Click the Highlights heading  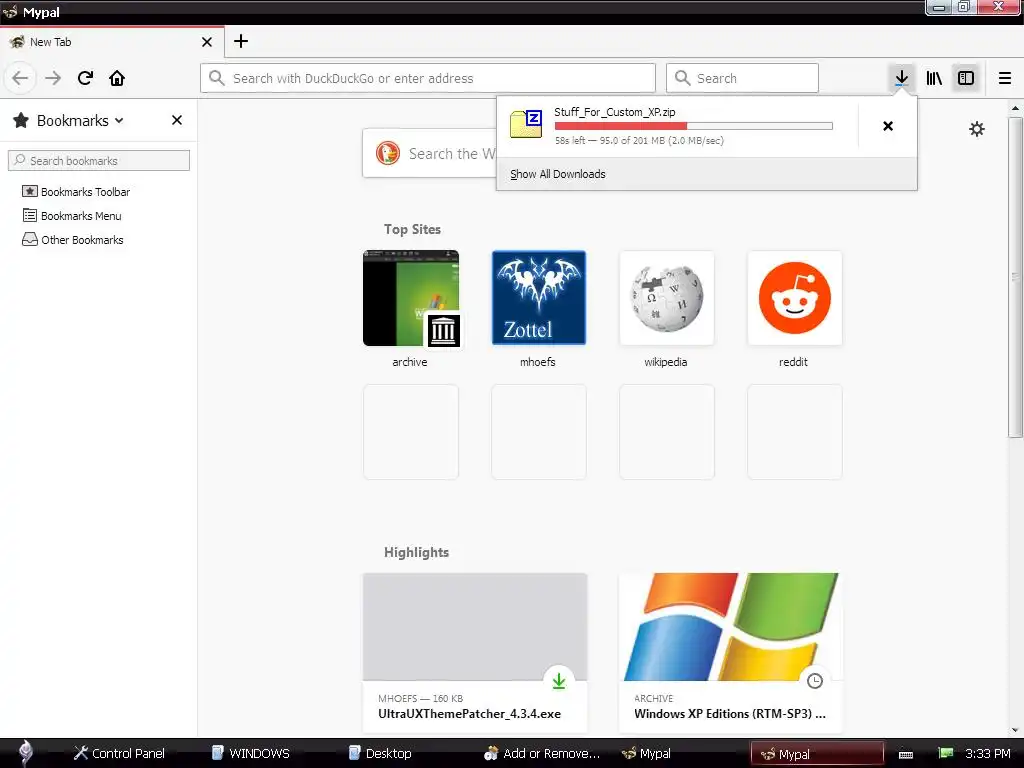pos(416,552)
